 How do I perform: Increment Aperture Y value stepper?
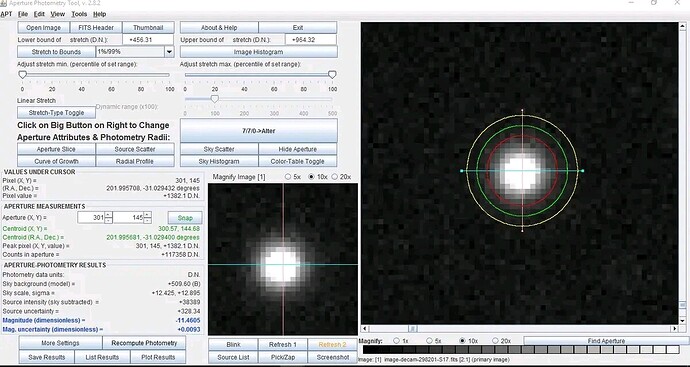click(147, 215)
